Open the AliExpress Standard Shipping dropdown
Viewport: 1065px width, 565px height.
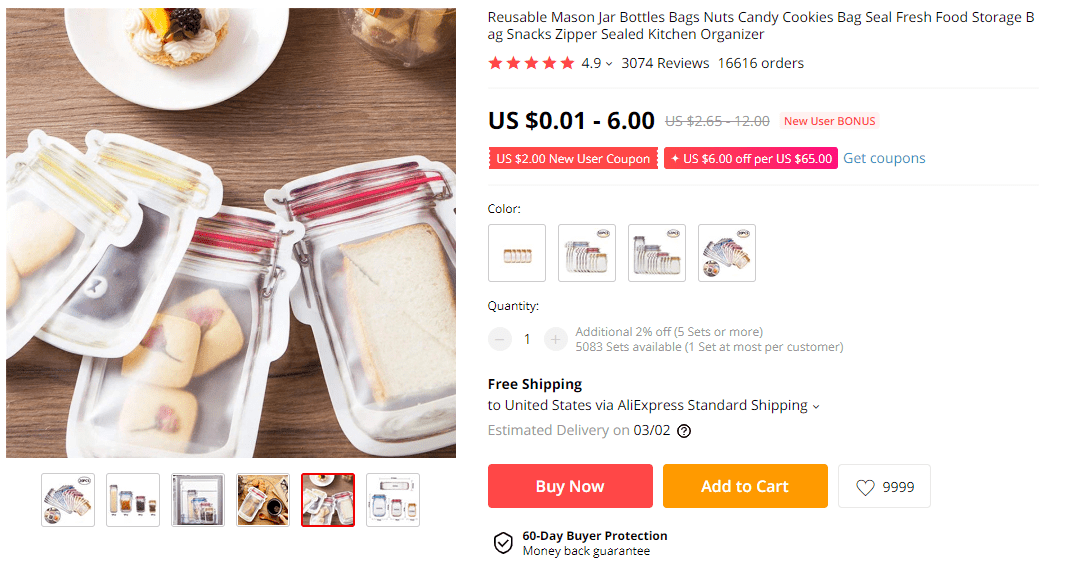tap(816, 406)
